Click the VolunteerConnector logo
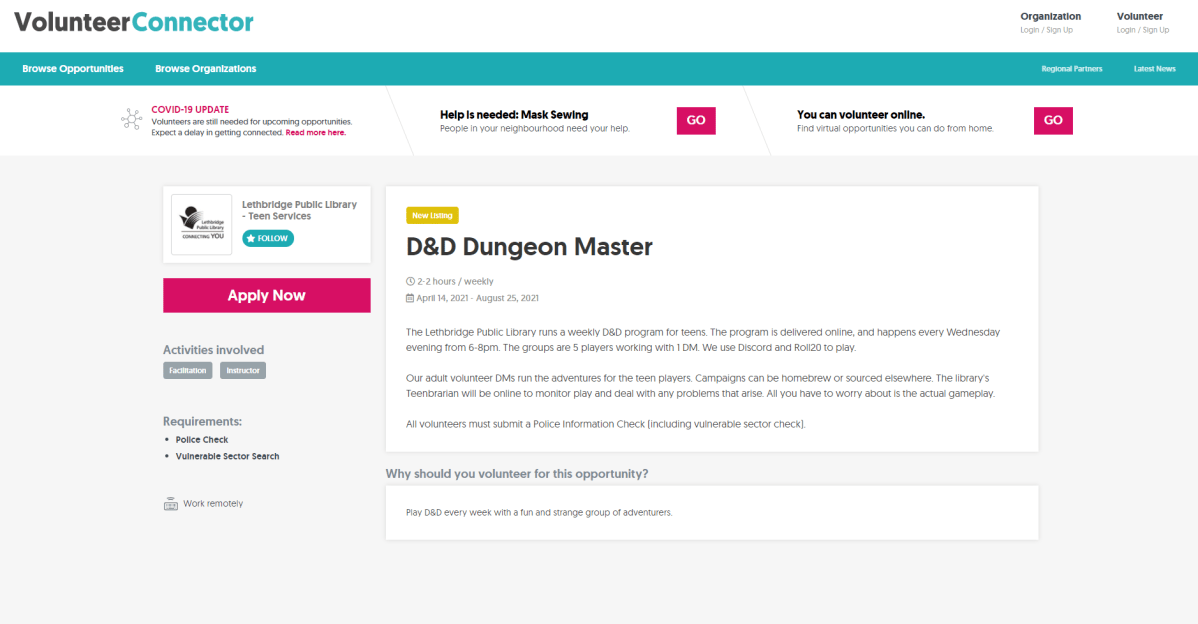Screen dimensions: 1198x624 [133, 20]
